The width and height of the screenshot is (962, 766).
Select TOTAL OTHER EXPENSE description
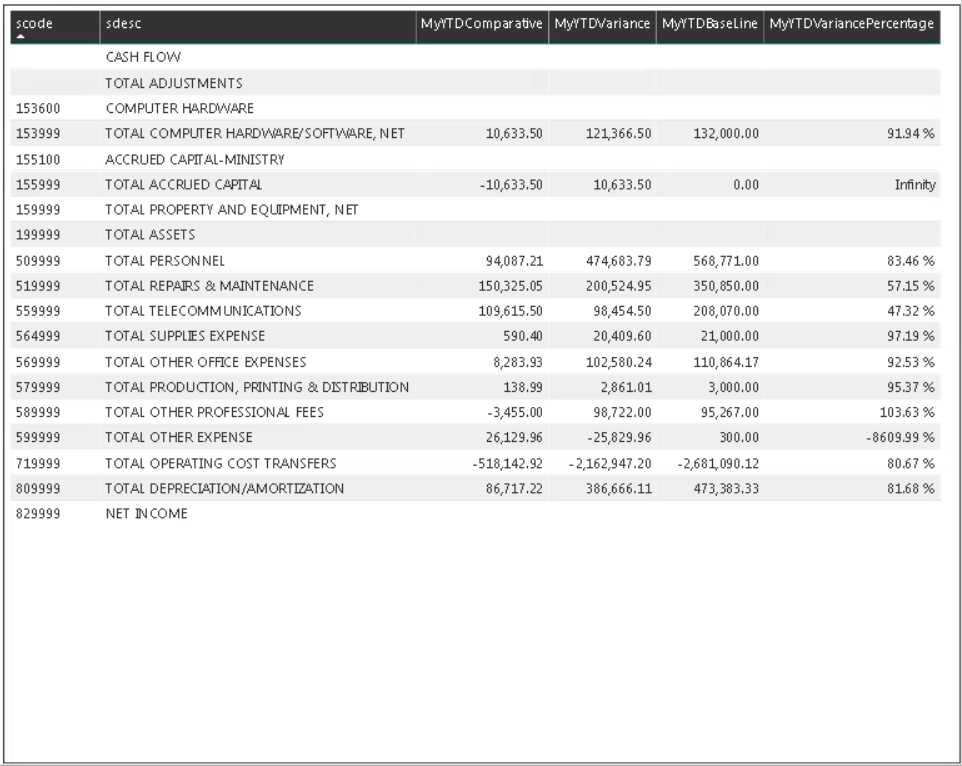179,437
